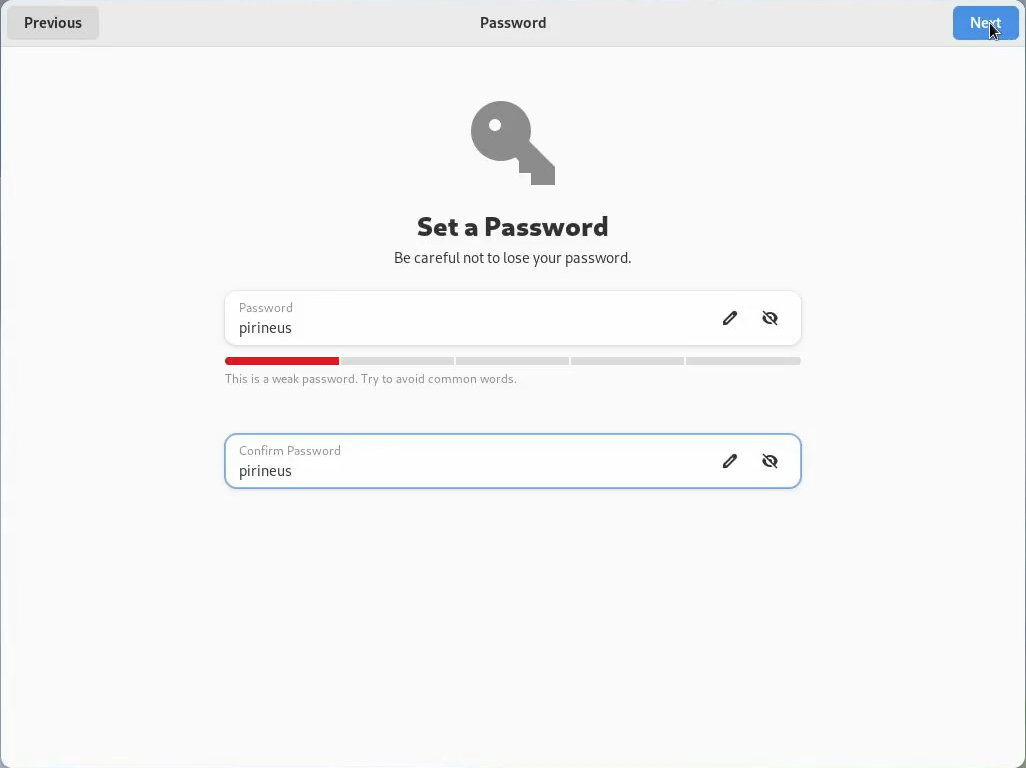Click the red password strength segment
Screen dimensions: 1026x768
[x=282, y=361]
